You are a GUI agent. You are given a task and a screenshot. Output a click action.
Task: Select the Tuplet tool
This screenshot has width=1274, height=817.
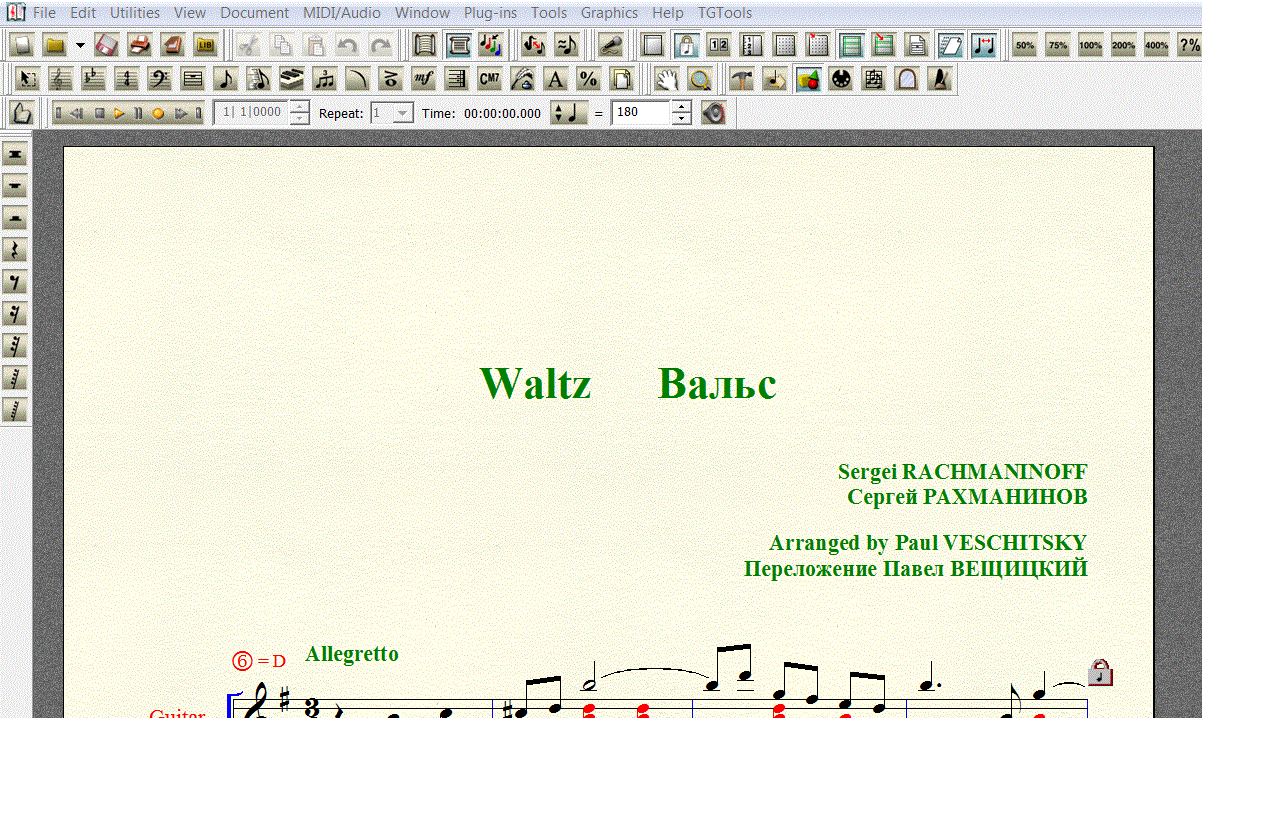click(325, 79)
